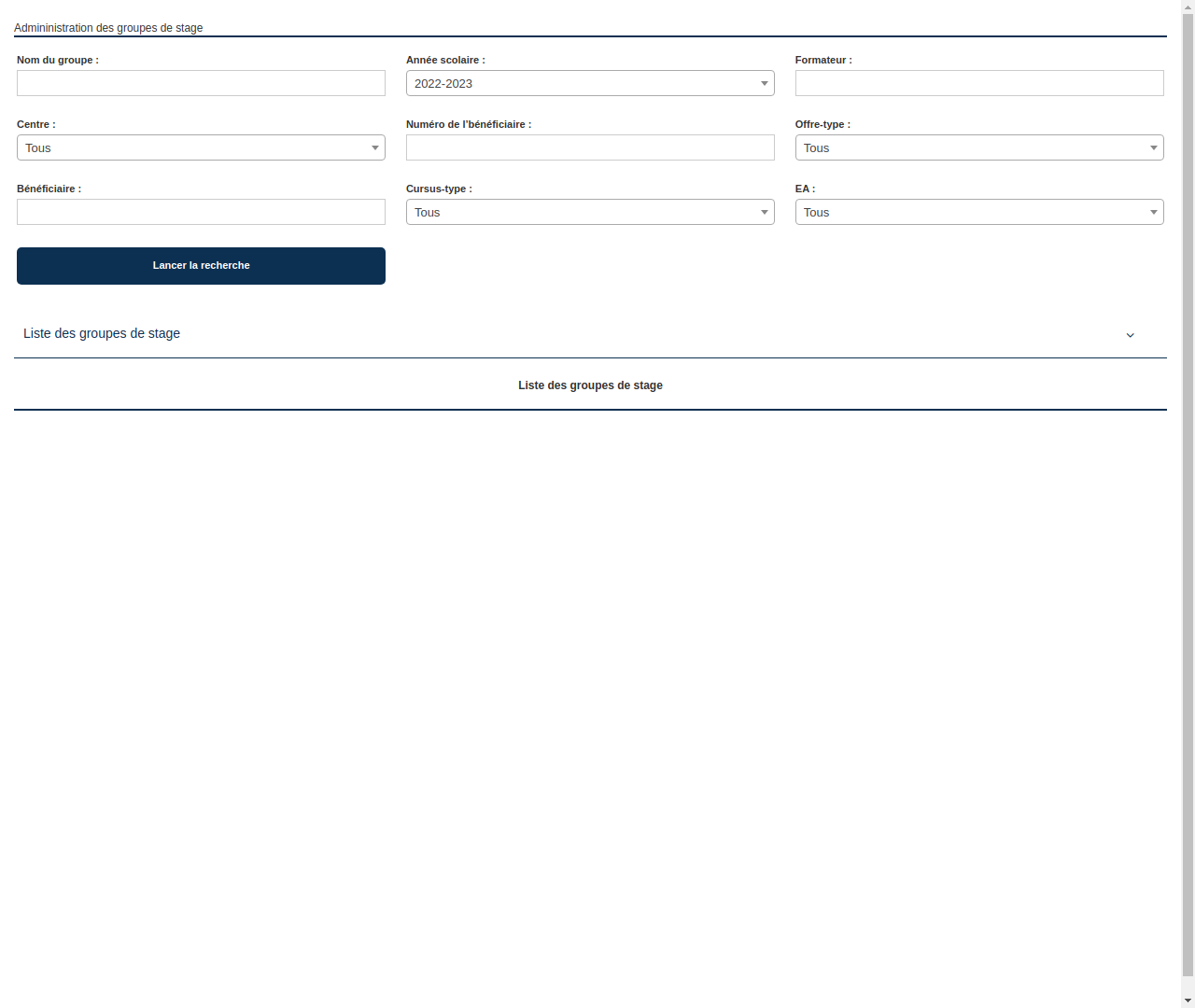Click the Année scolaire dropdown arrow
Image resolution: width=1195 pixels, height=1008 pixels.
pyautogui.click(x=765, y=83)
